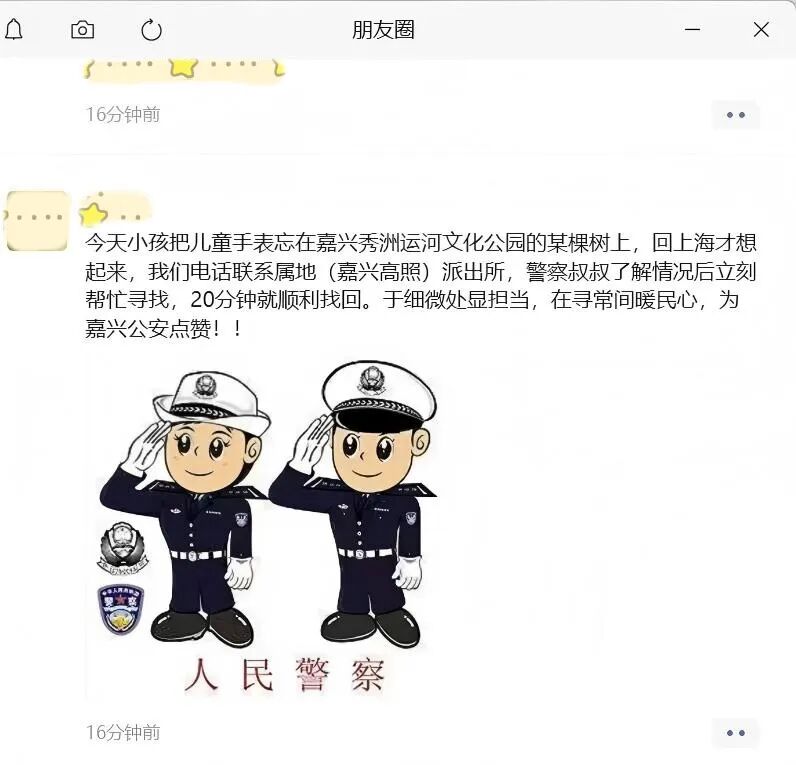Open the two-dot comment menu under the police picture
The width and height of the screenshot is (796, 765).
point(736,733)
